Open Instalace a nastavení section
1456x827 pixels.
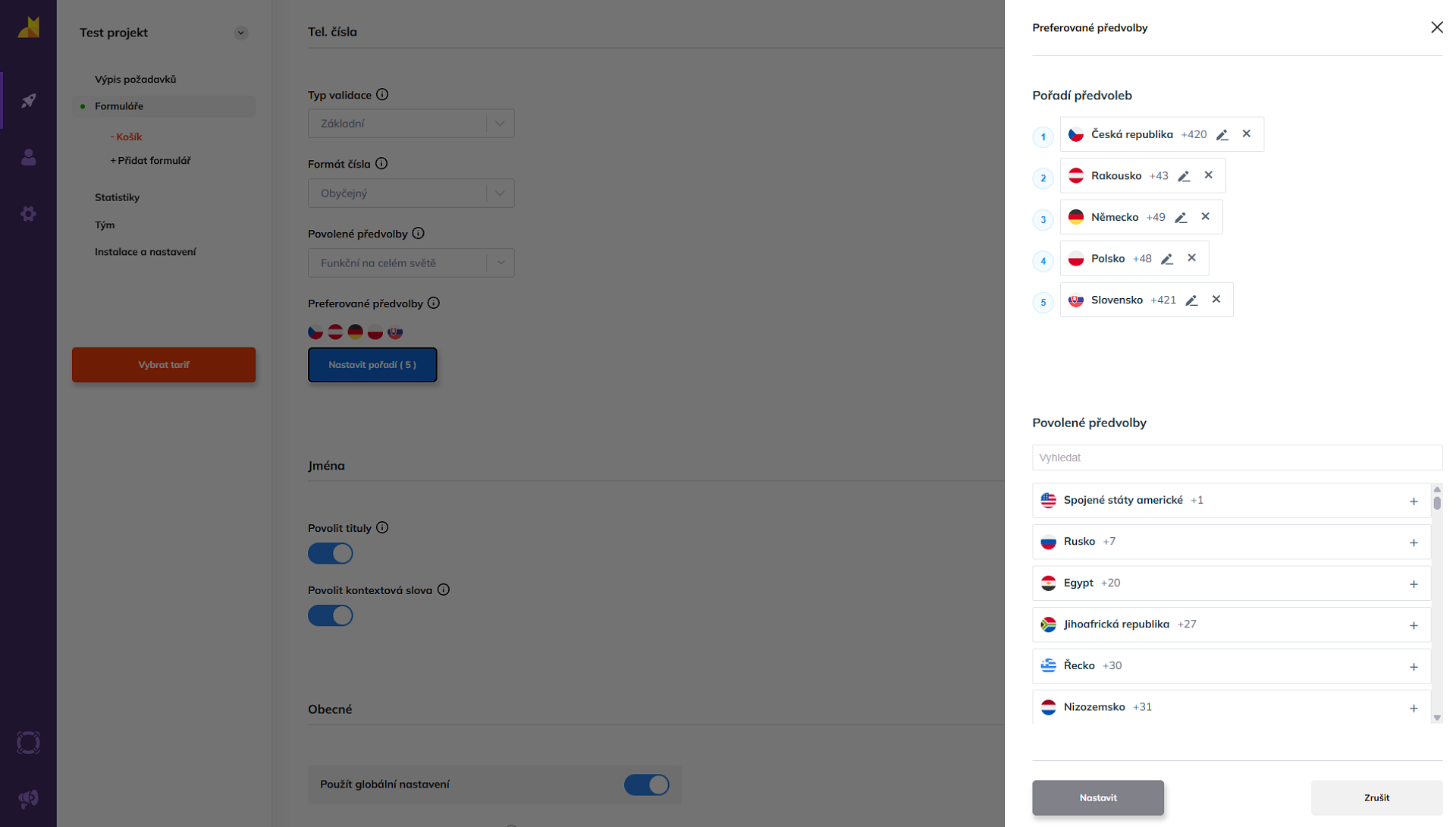(145, 252)
